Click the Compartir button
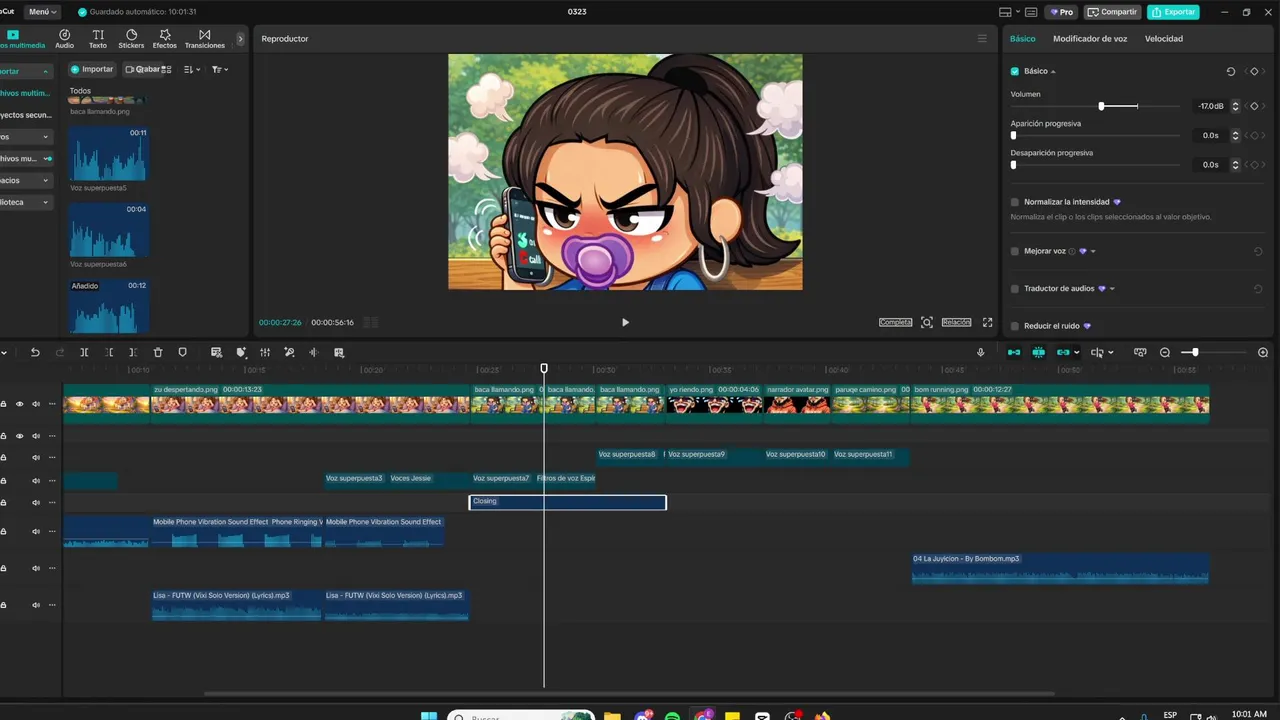The image size is (1280, 720). coord(1112,12)
